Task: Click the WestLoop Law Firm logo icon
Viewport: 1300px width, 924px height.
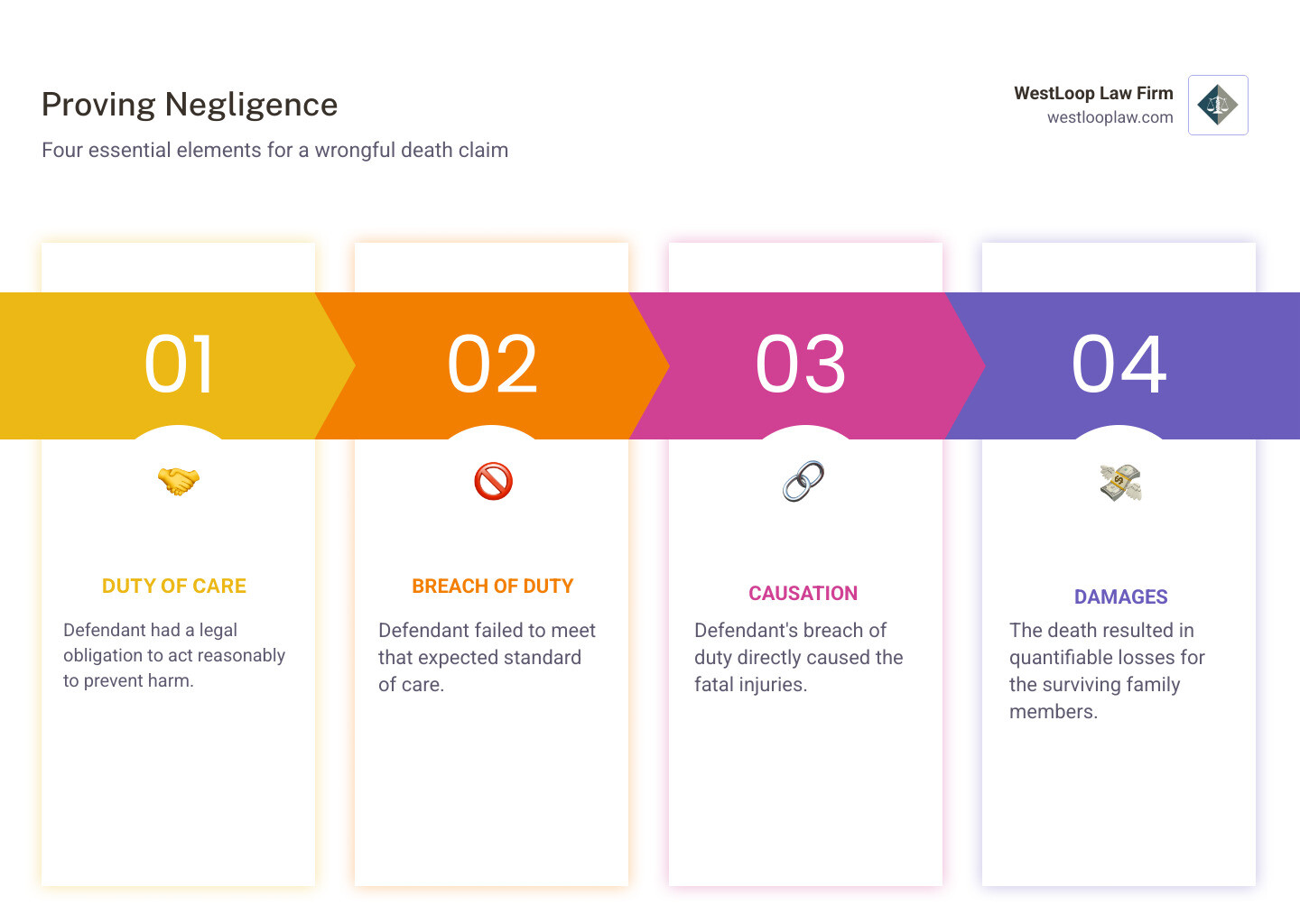Action: tap(1218, 106)
